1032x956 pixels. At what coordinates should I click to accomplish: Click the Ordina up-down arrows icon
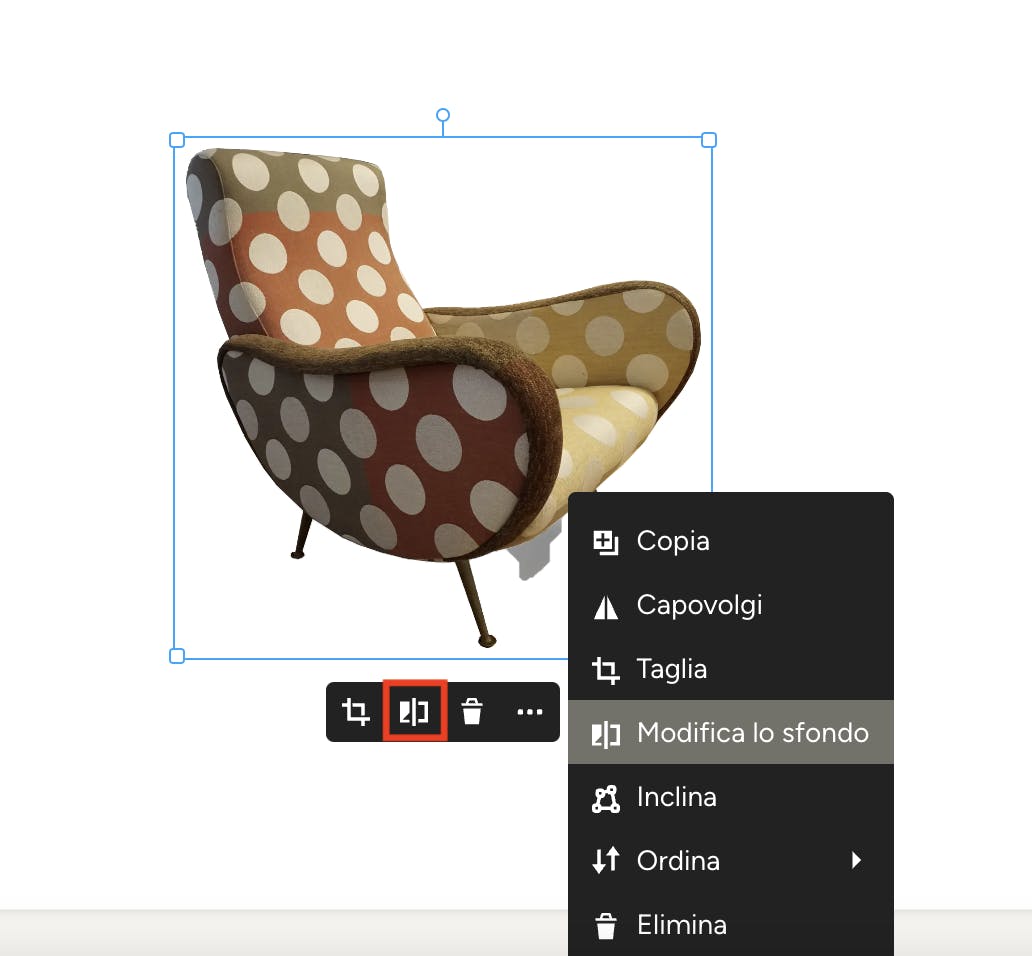coord(606,860)
